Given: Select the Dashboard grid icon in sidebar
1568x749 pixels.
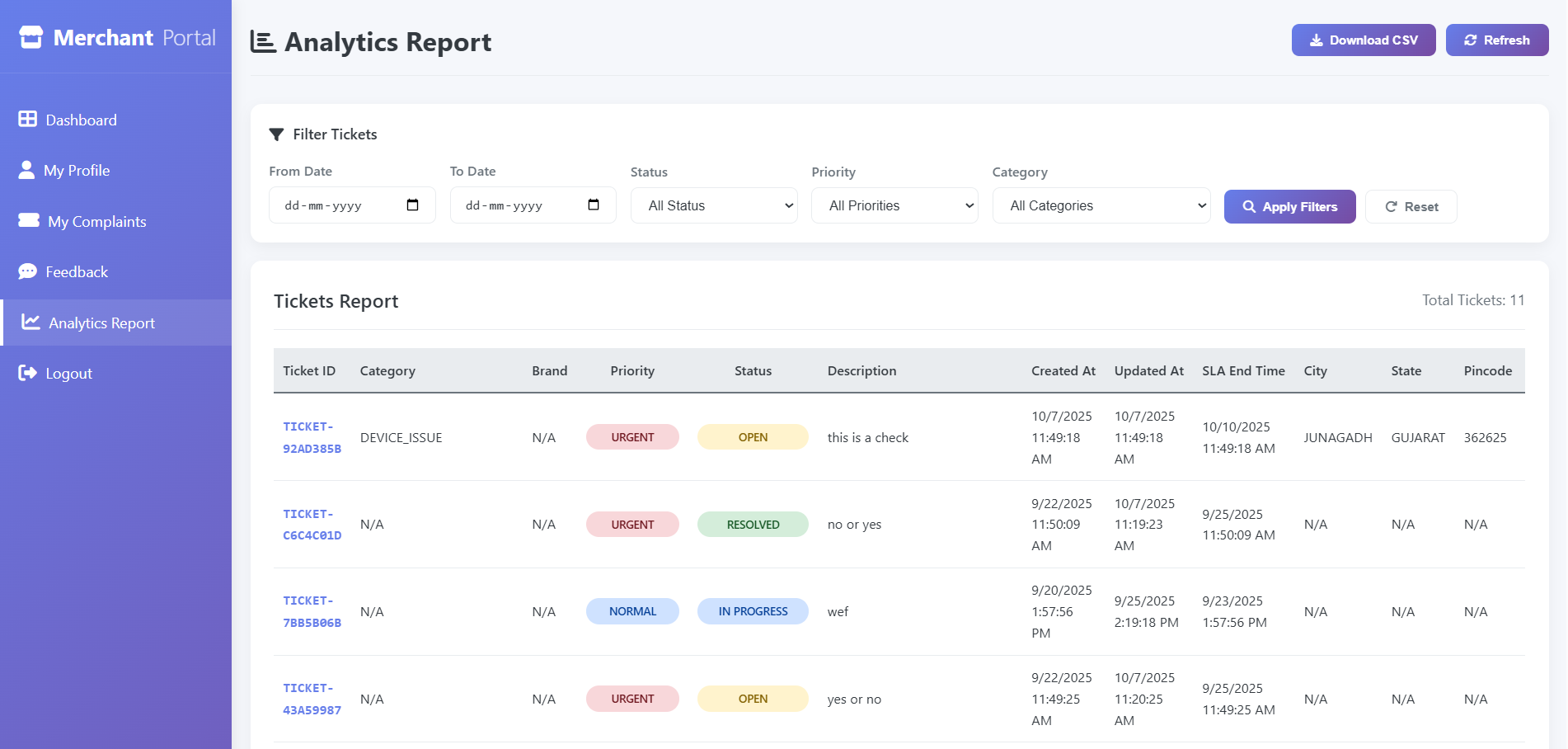Looking at the screenshot, I should tap(26, 119).
